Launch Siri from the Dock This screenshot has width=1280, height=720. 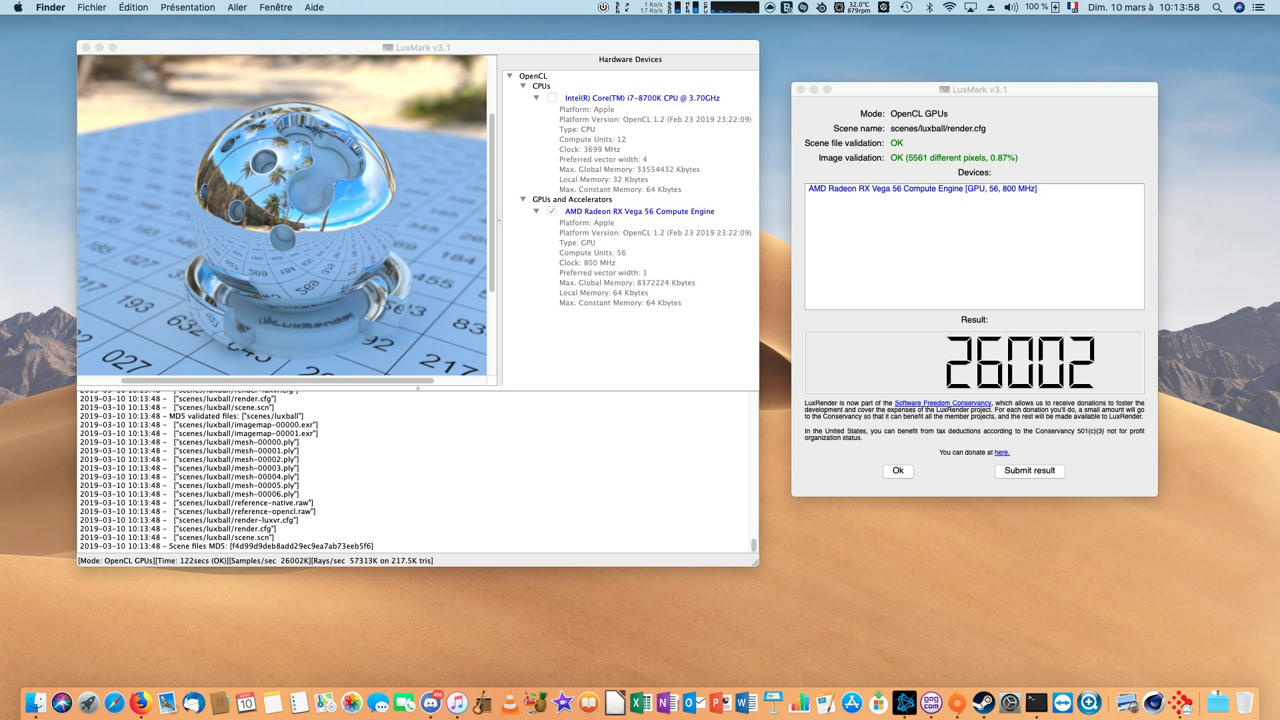[x=62, y=703]
